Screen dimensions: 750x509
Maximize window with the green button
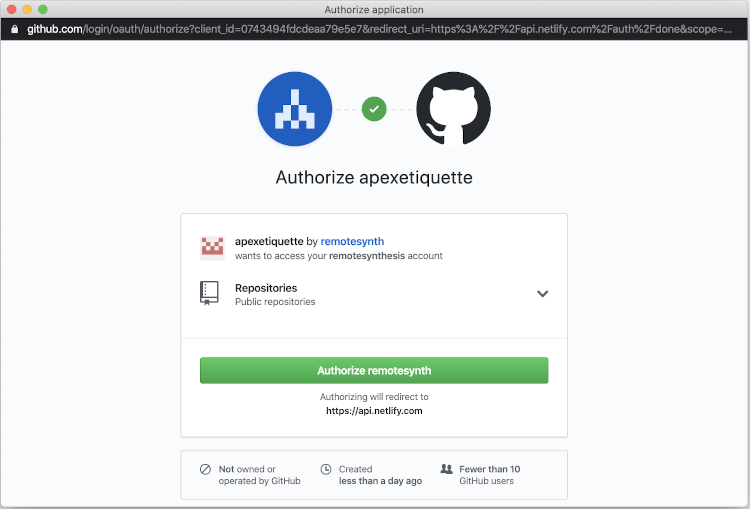(43, 9)
